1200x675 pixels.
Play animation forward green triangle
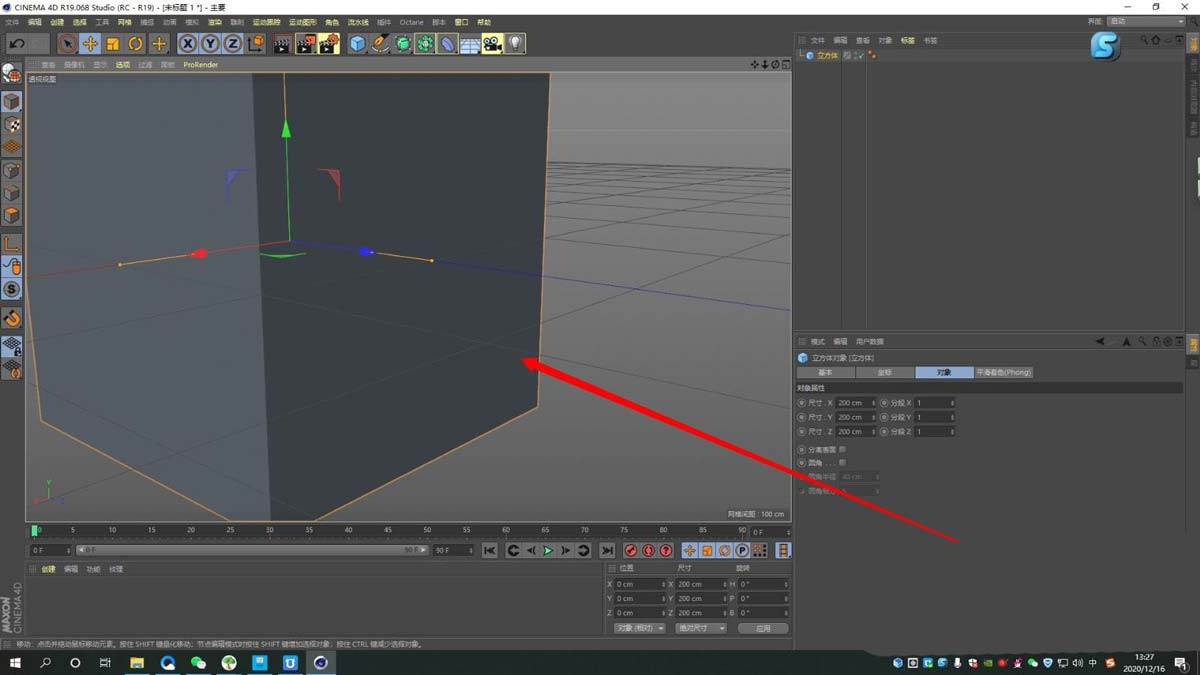click(x=548, y=550)
